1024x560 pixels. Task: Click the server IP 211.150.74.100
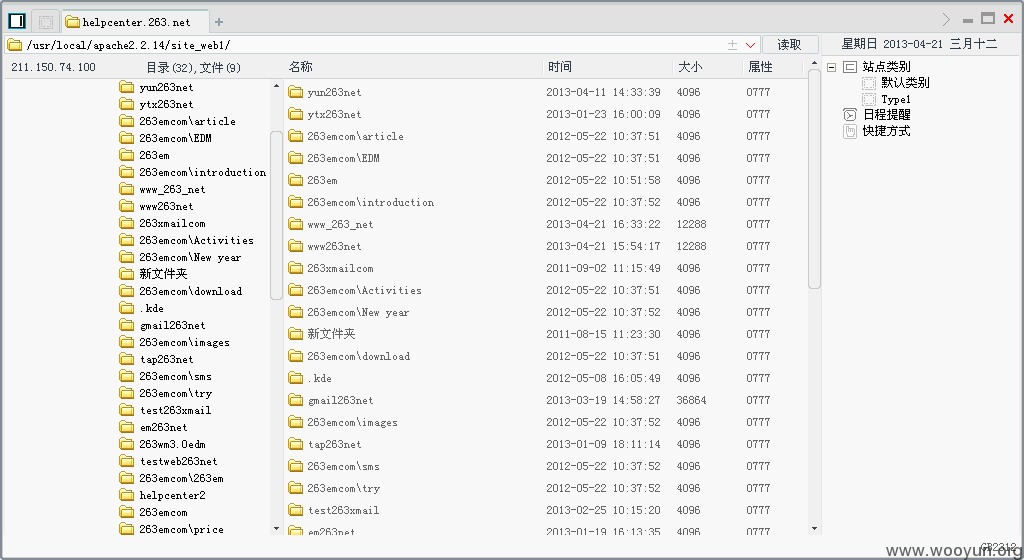[x=53, y=67]
